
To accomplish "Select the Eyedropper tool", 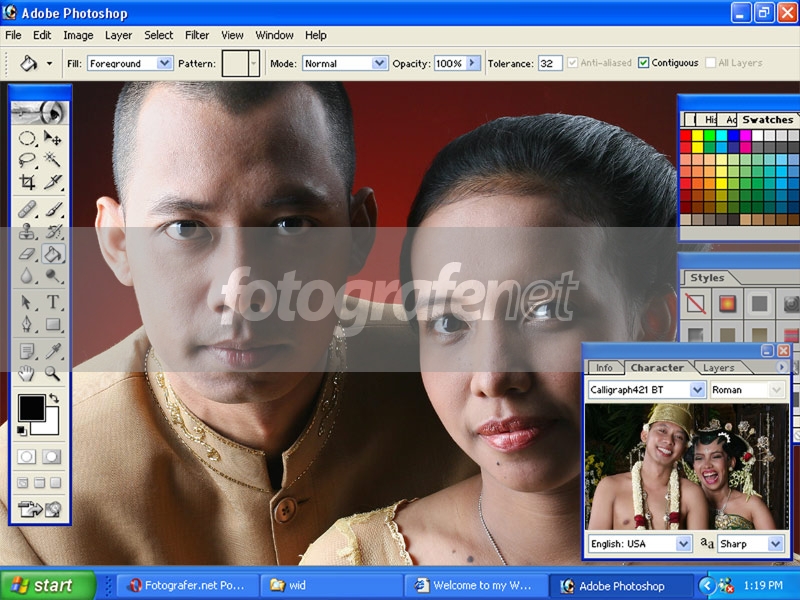I will pos(53,351).
